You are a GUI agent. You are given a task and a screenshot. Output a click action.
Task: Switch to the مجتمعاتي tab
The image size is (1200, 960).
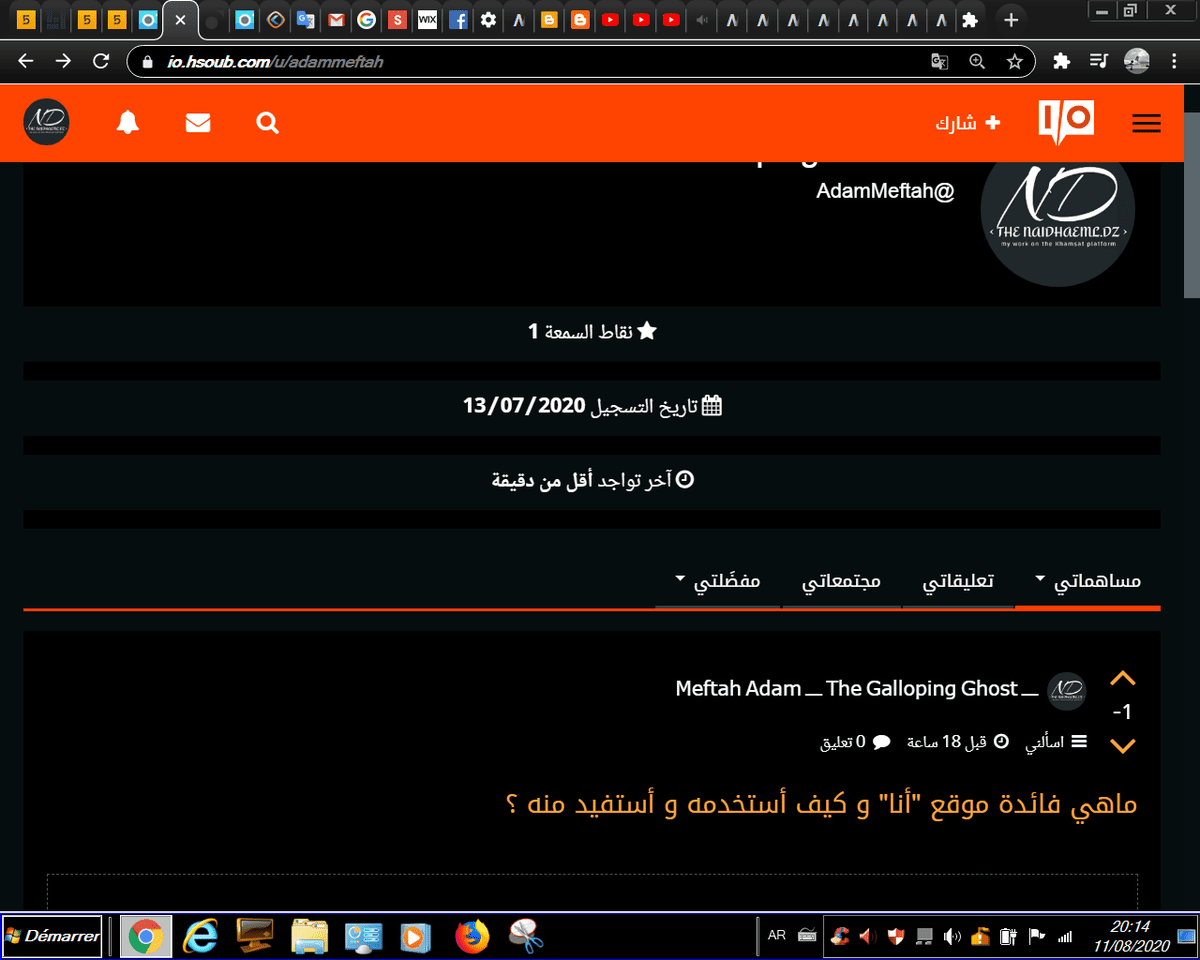click(x=841, y=580)
